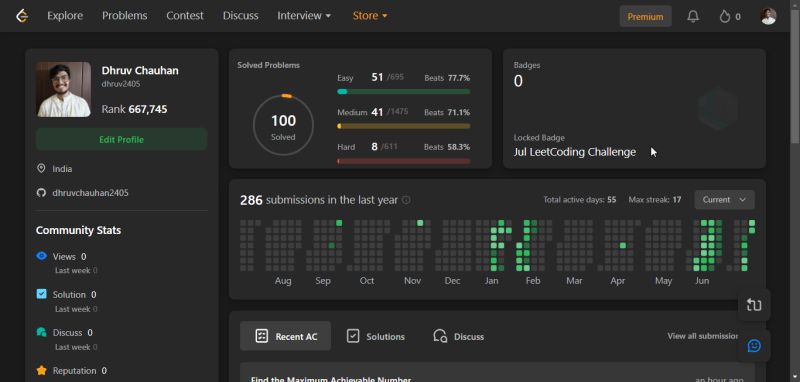Click Dhruv Chauhan's profile photo
Viewport: 800px width, 382px height.
pos(64,89)
